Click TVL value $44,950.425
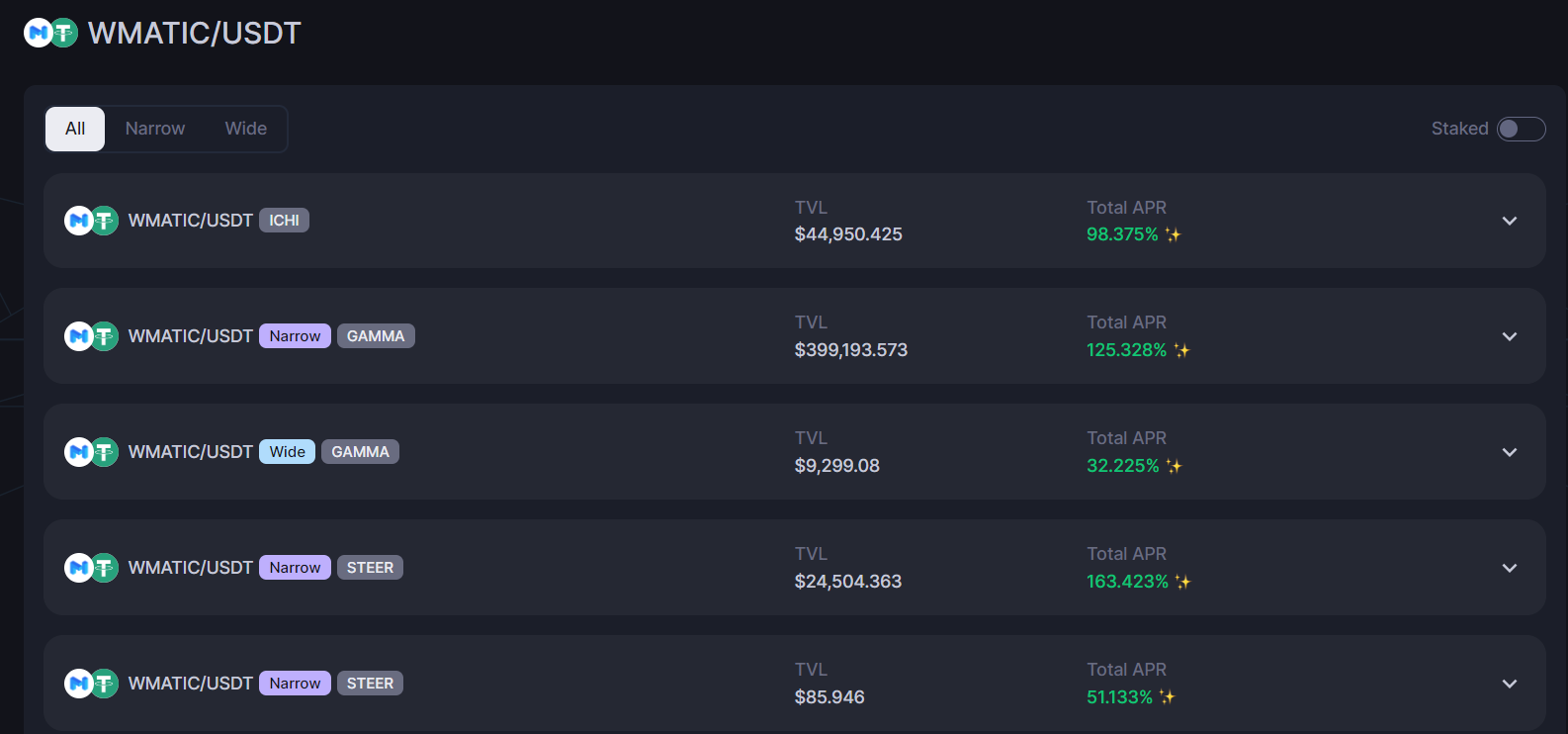This screenshot has height=734, width=1568. point(848,234)
